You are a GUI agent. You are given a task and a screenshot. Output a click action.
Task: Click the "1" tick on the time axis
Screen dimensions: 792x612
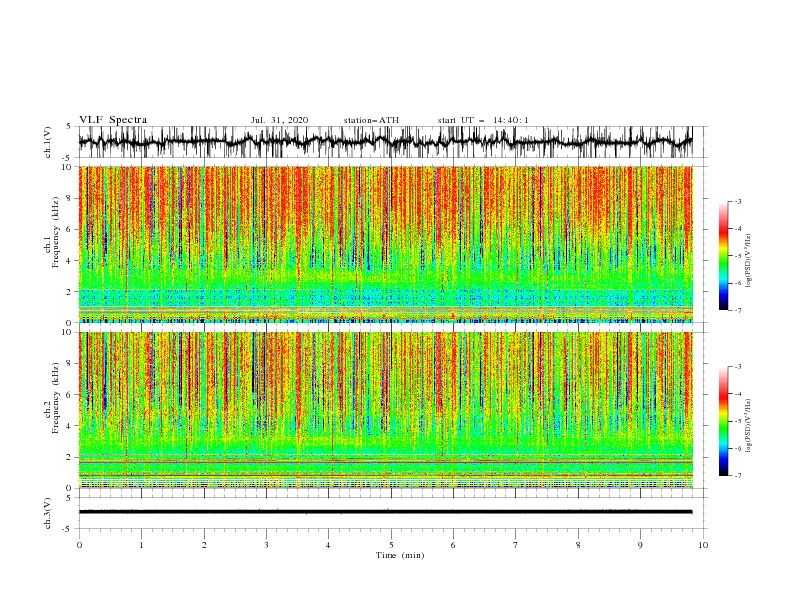click(141, 545)
